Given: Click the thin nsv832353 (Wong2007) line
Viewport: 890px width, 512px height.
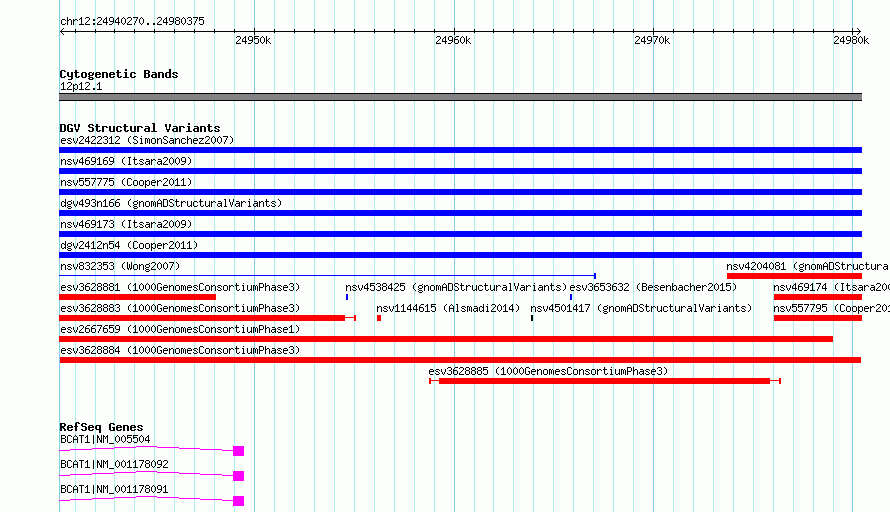Looking at the screenshot, I should coord(328,276).
